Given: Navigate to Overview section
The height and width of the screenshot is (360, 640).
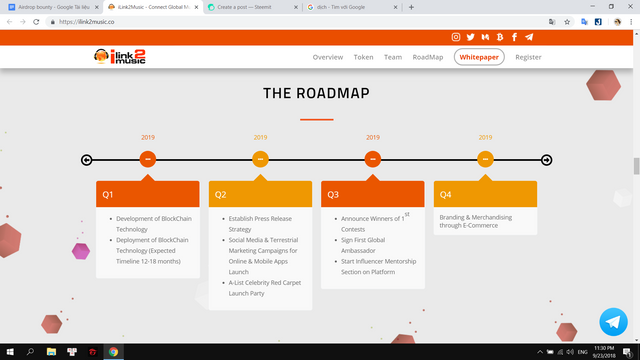Looking at the screenshot, I should tap(328, 57).
